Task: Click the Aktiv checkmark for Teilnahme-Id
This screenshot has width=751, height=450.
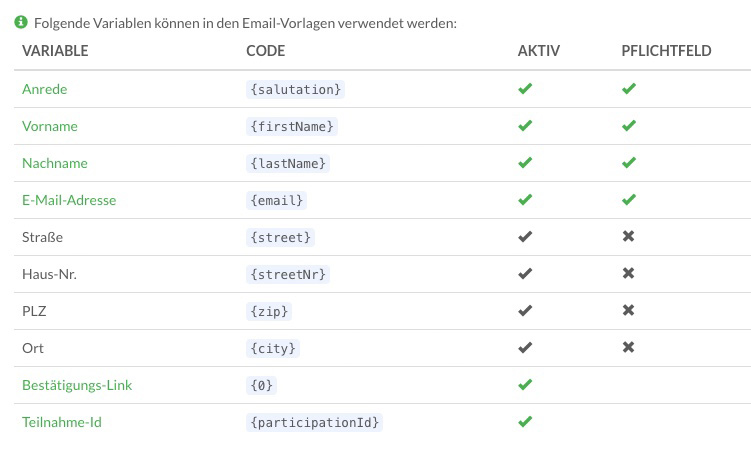Action: coord(525,421)
